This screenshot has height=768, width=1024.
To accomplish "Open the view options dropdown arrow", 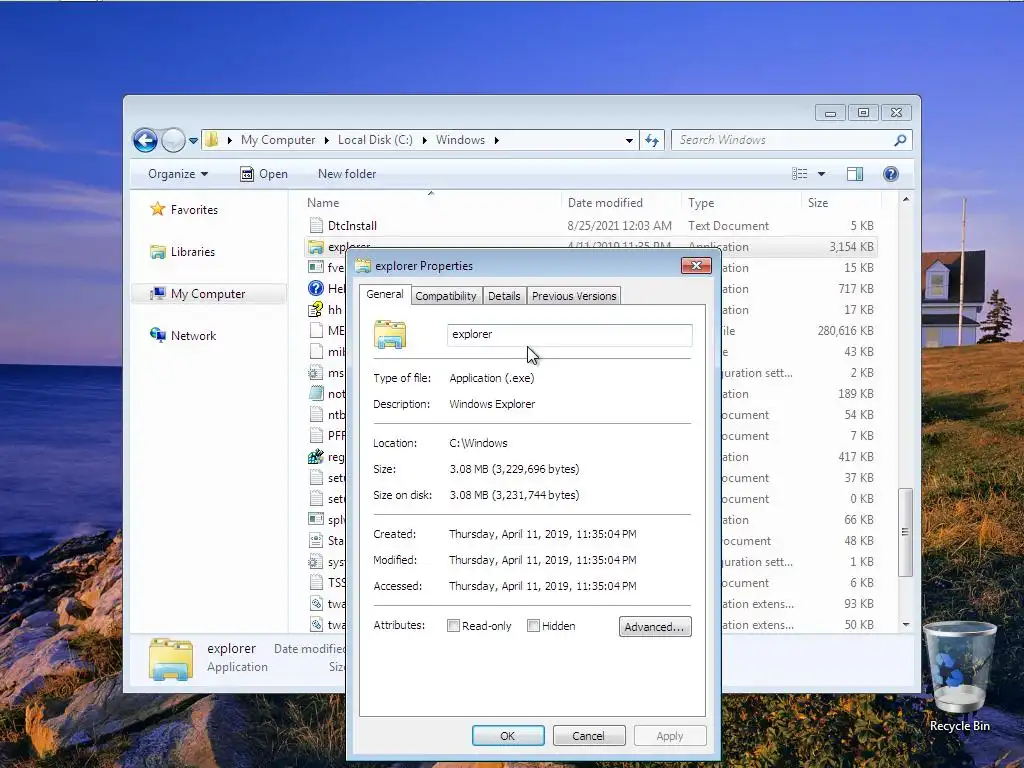I will (822, 174).
